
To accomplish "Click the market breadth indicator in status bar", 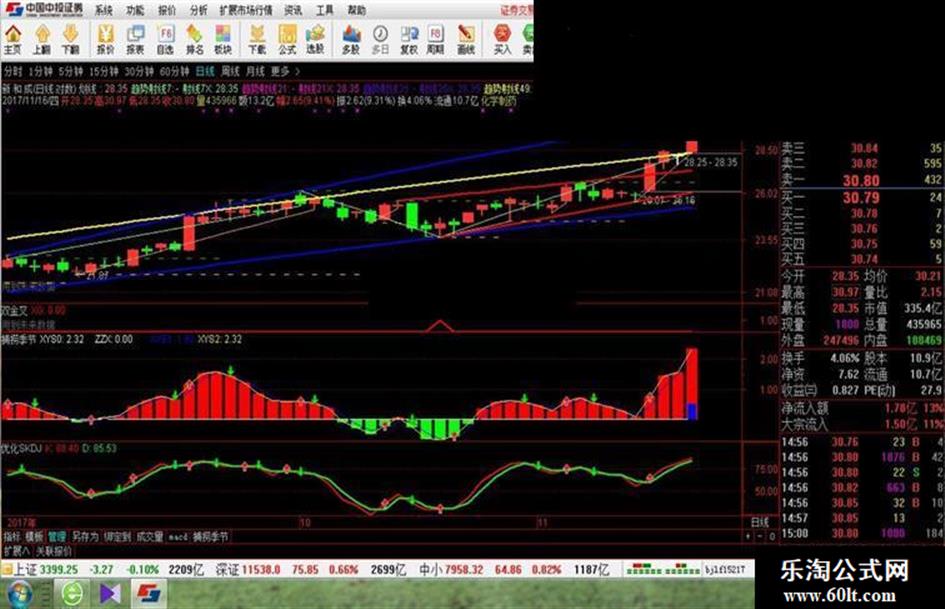I will point(663,569).
